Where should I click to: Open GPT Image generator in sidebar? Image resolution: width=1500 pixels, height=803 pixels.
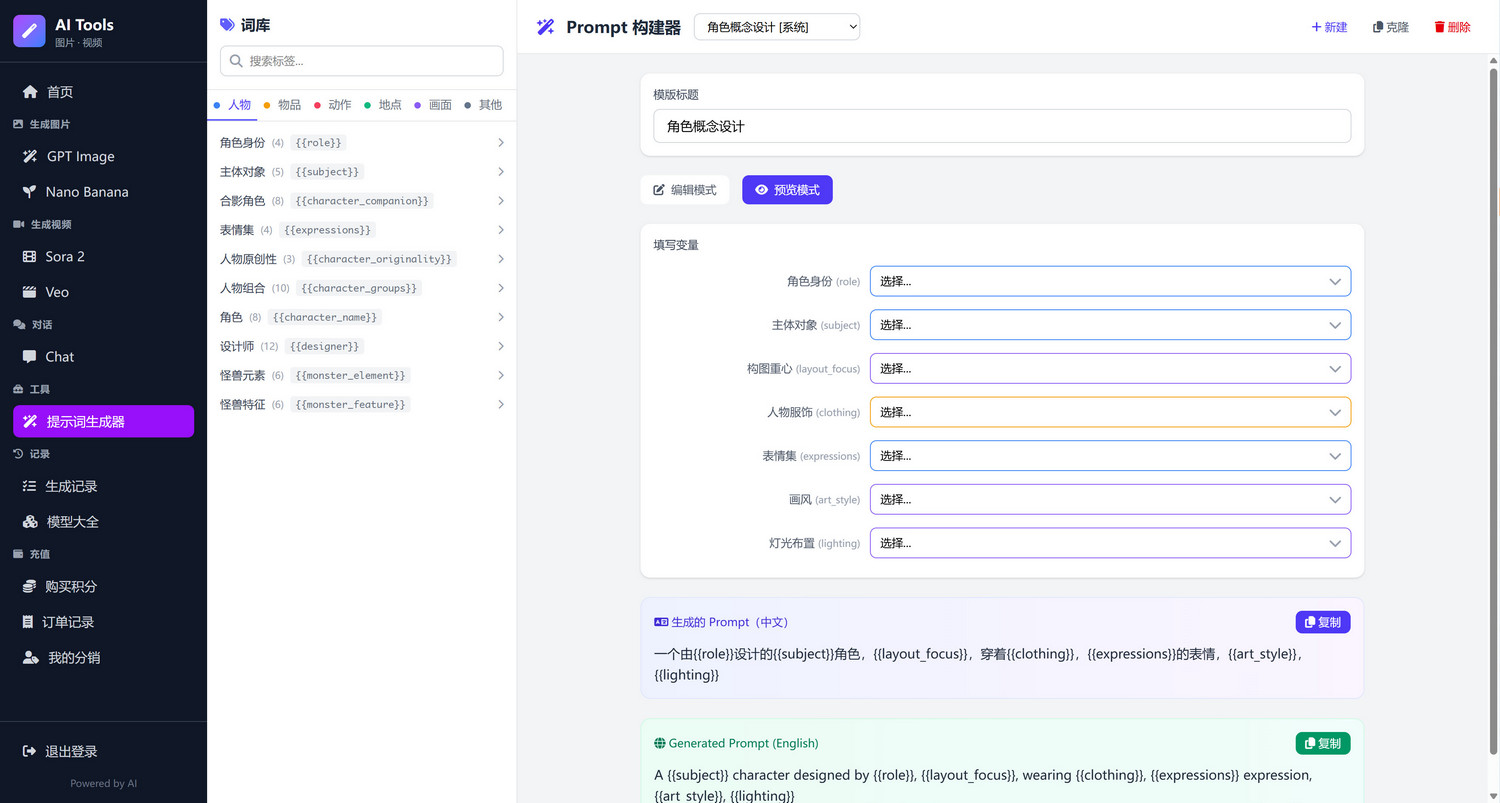click(x=80, y=157)
